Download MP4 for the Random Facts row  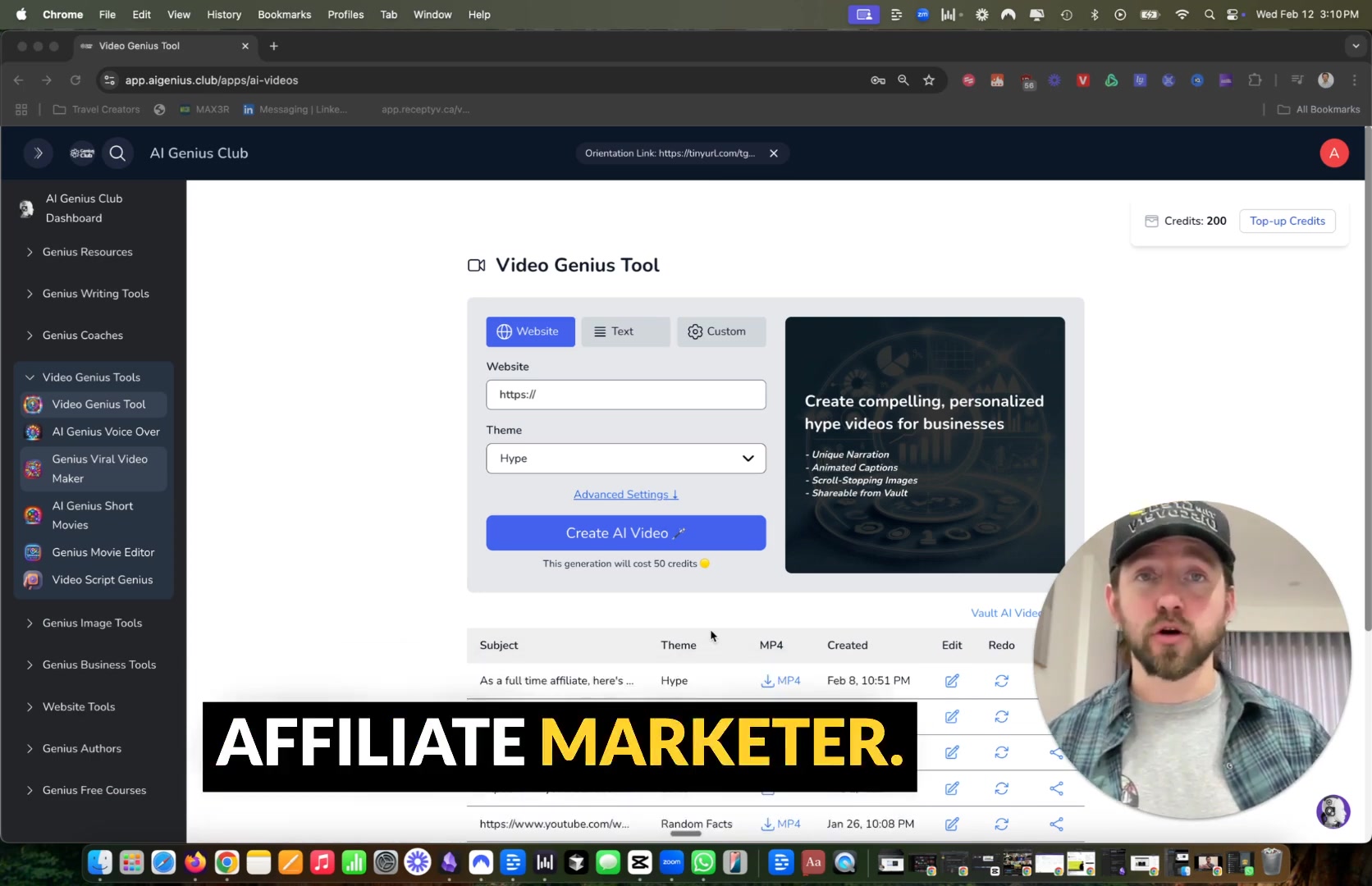780,824
